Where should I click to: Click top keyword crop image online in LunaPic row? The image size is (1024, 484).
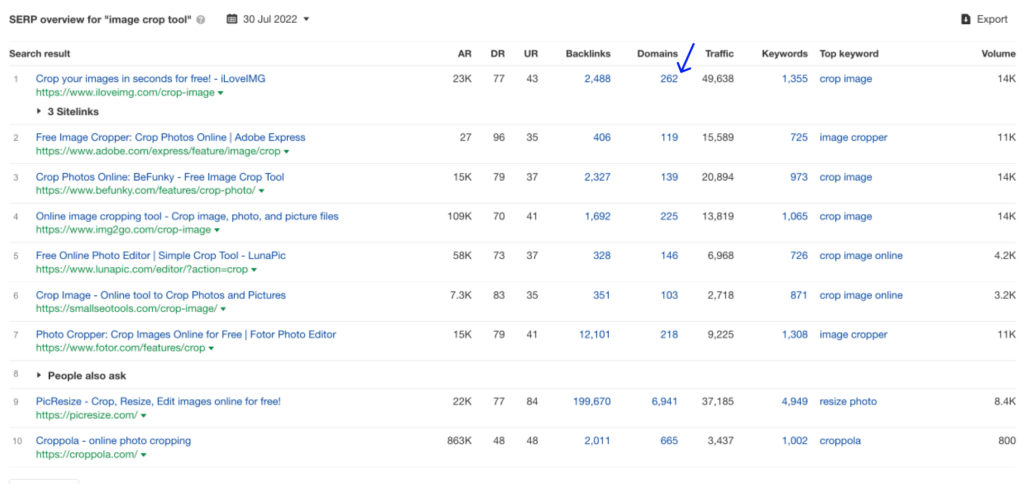point(861,255)
